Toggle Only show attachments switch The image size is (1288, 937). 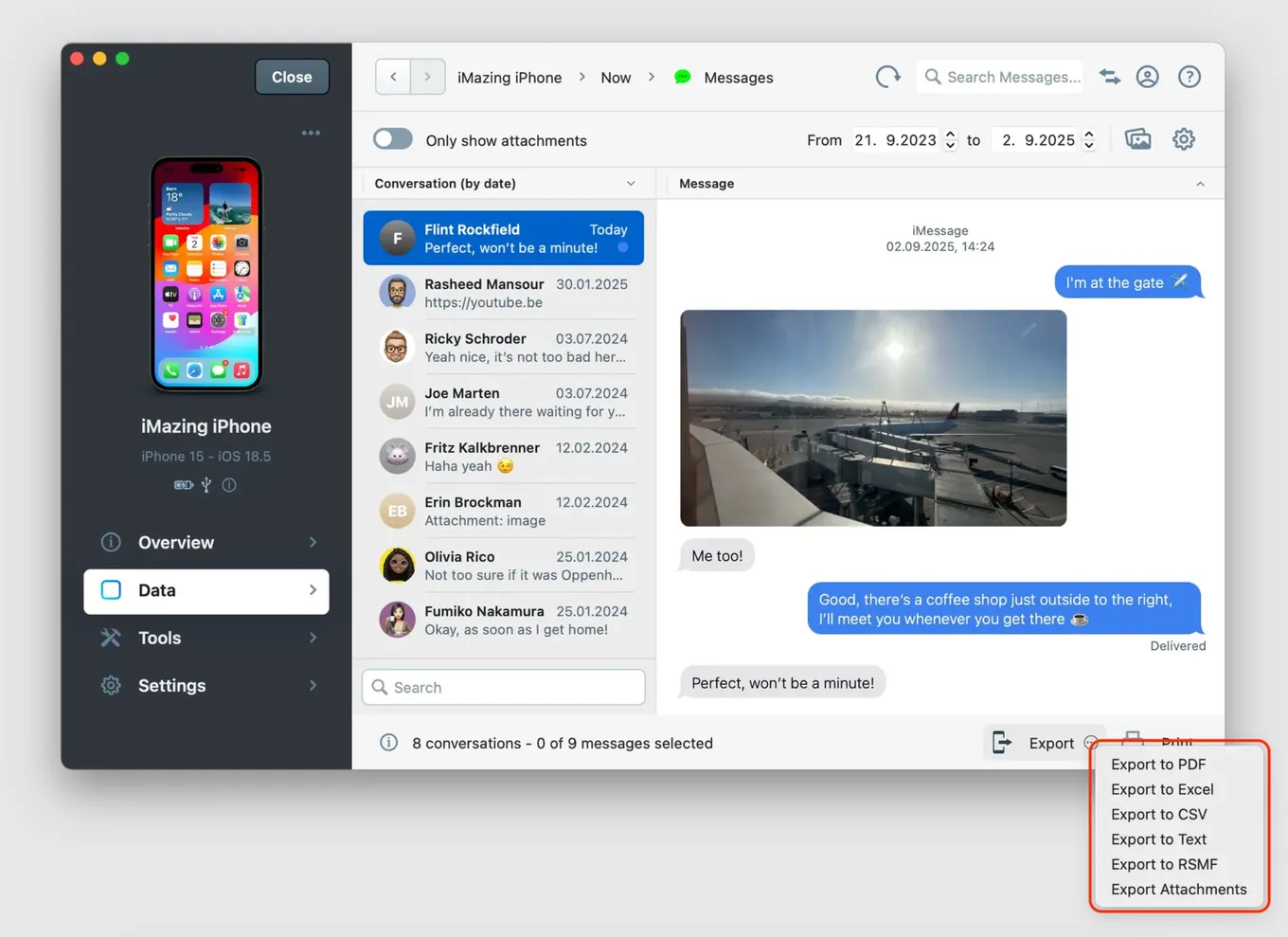pos(392,139)
